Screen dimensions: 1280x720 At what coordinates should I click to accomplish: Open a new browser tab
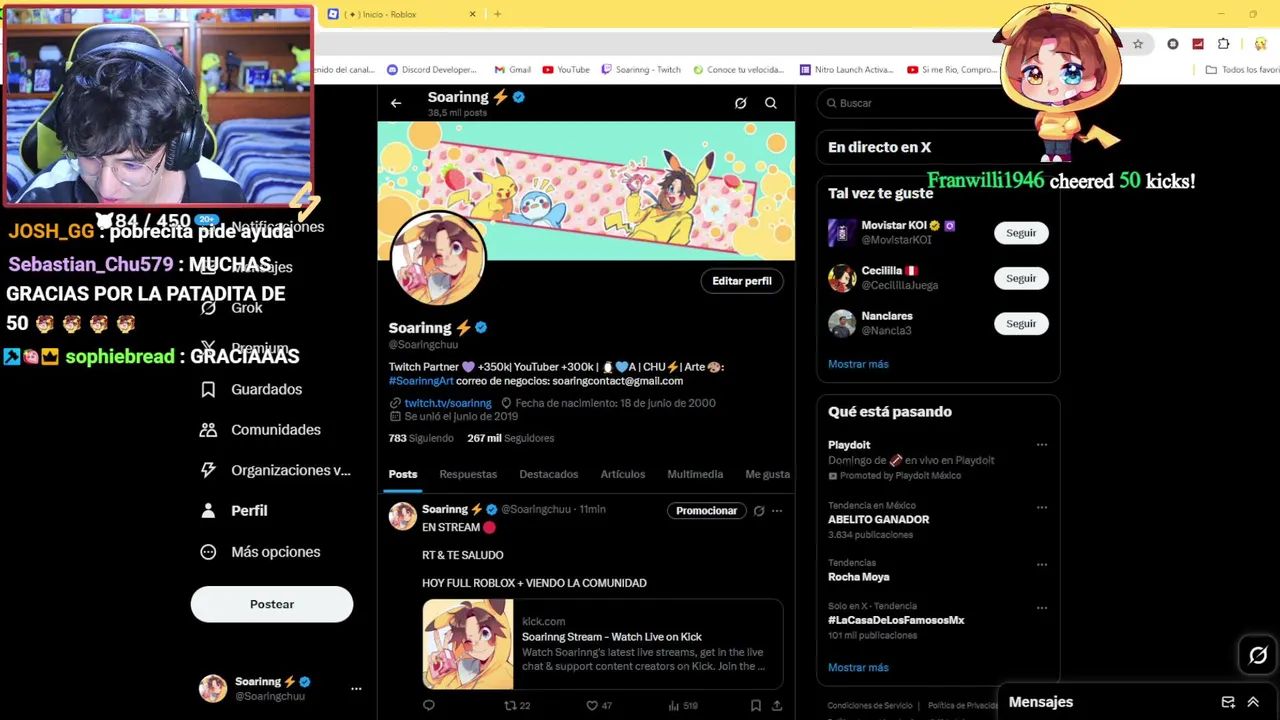tap(497, 14)
